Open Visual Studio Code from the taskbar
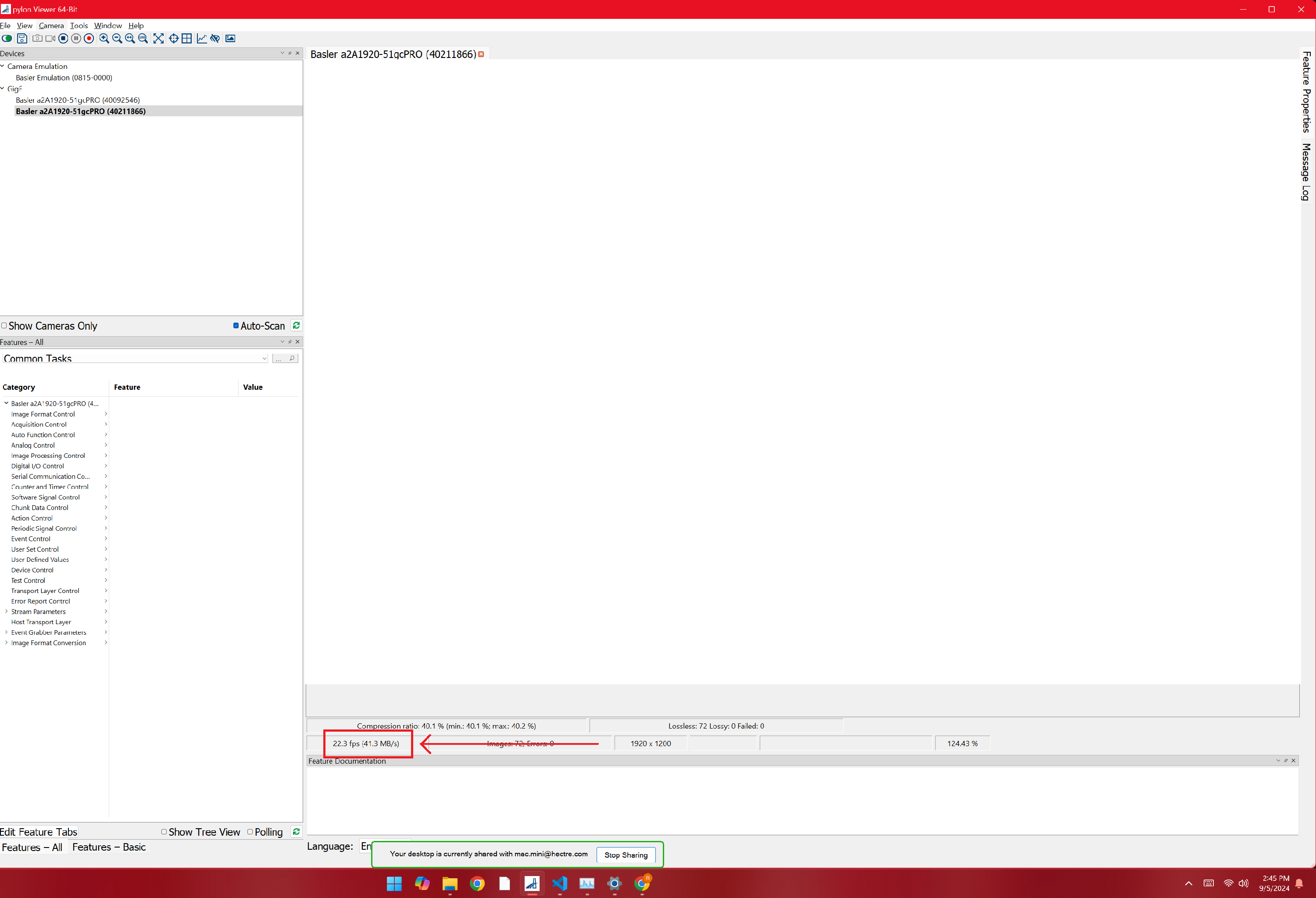Image resolution: width=1316 pixels, height=898 pixels. 559,883
